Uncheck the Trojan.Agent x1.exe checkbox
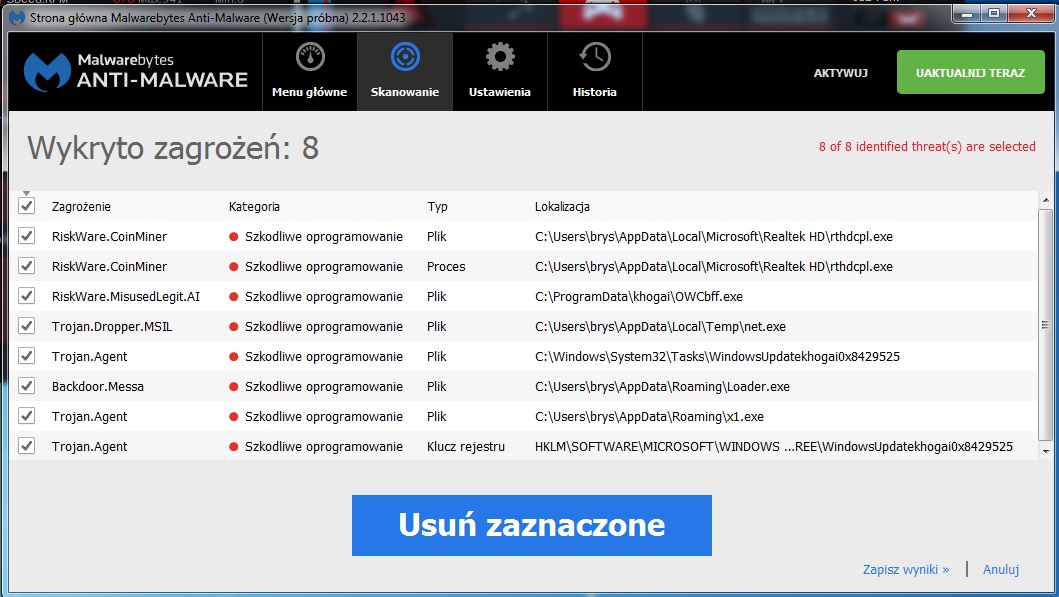Image resolution: width=1059 pixels, height=597 pixels. [26, 416]
